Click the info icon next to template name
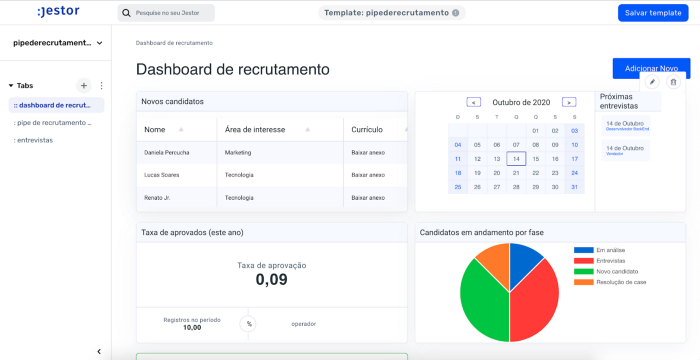 tap(455, 13)
